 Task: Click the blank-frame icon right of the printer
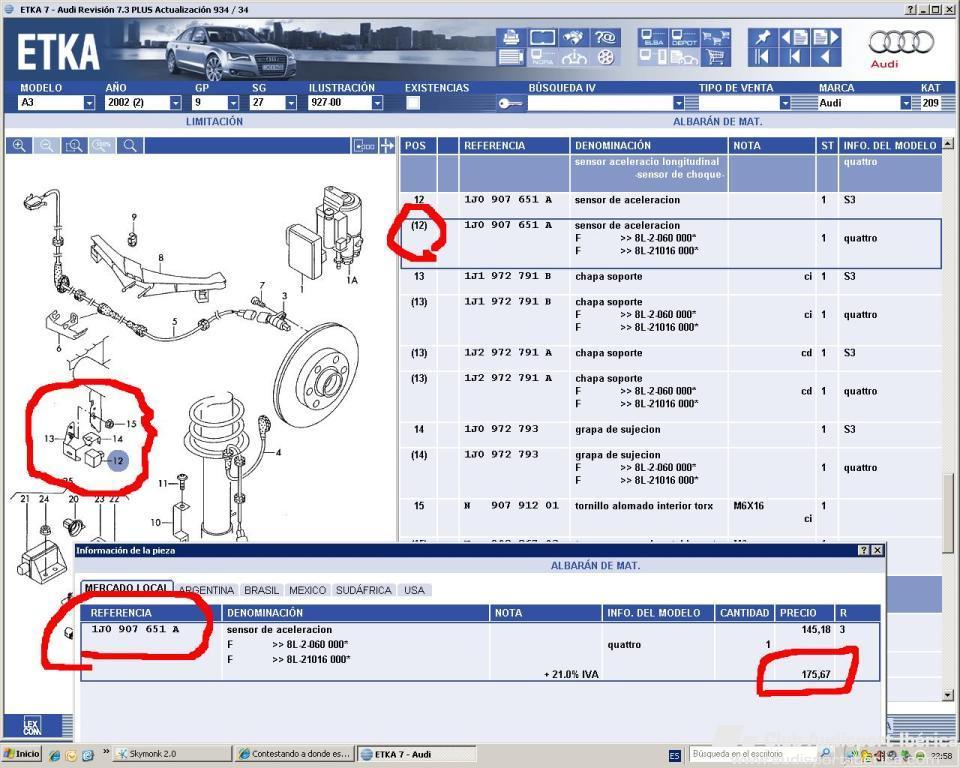click(x=542, y=38)
